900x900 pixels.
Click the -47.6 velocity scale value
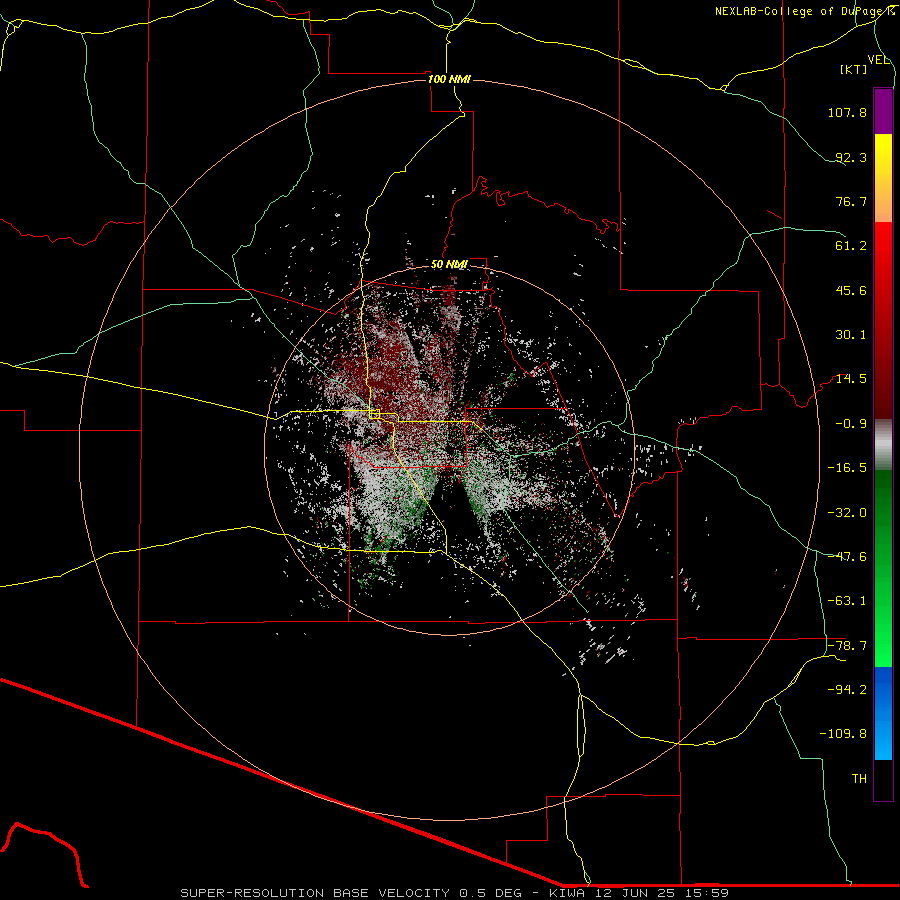[847, 557]
